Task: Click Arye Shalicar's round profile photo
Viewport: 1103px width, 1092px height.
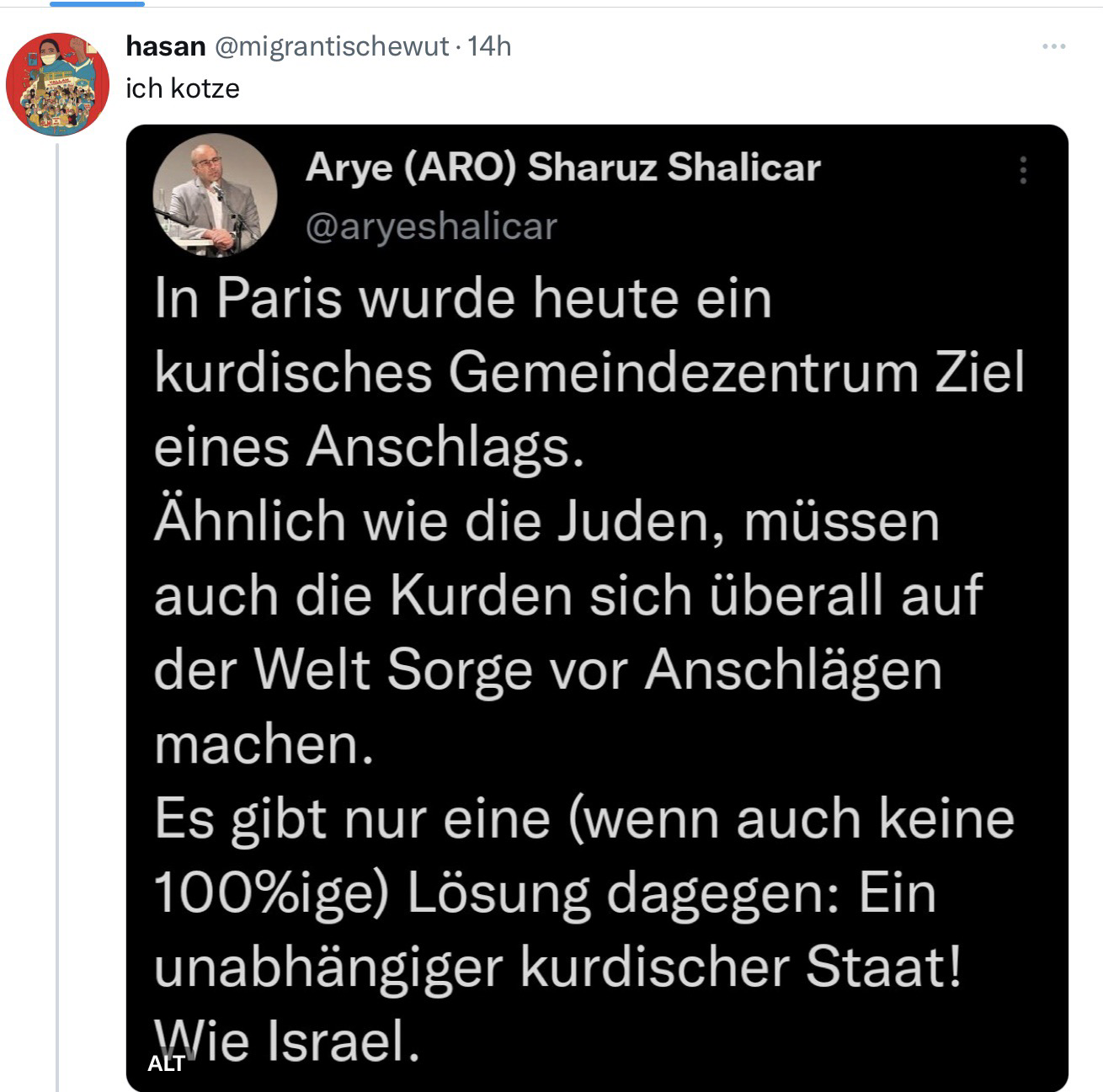Action: tap(215, 195)
